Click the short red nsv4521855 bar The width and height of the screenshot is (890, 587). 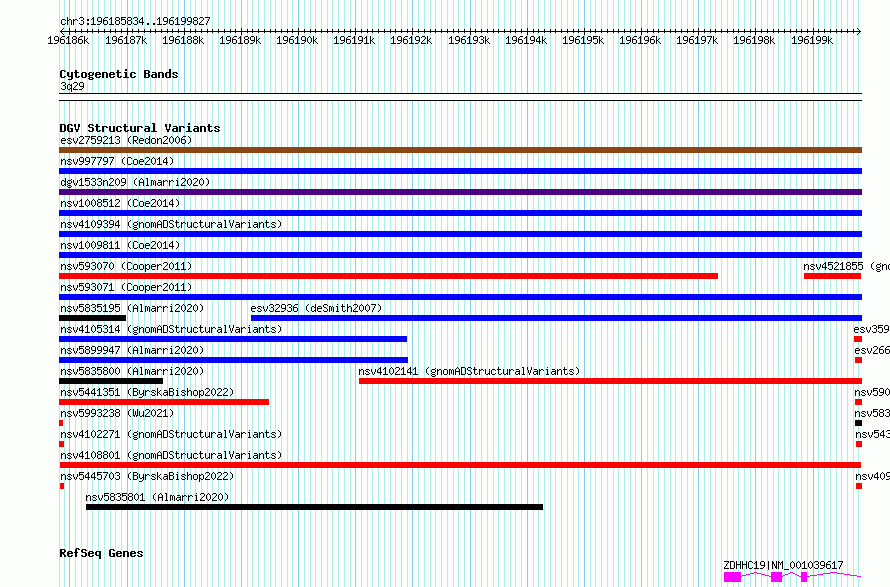click(833, 276)
